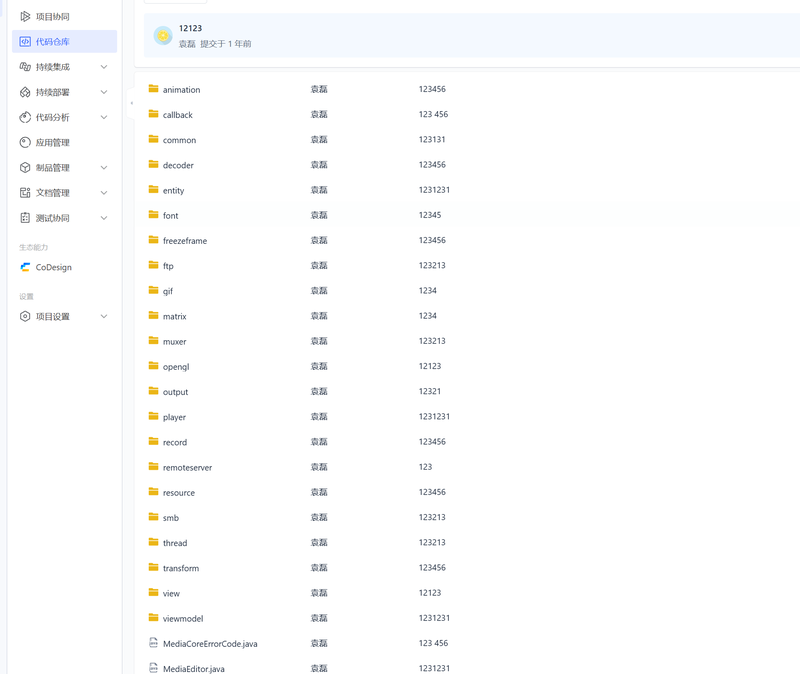Click the smb folder icon
Image resolution: width=800 pixels, height=674 pixels.
click(154, 517)
